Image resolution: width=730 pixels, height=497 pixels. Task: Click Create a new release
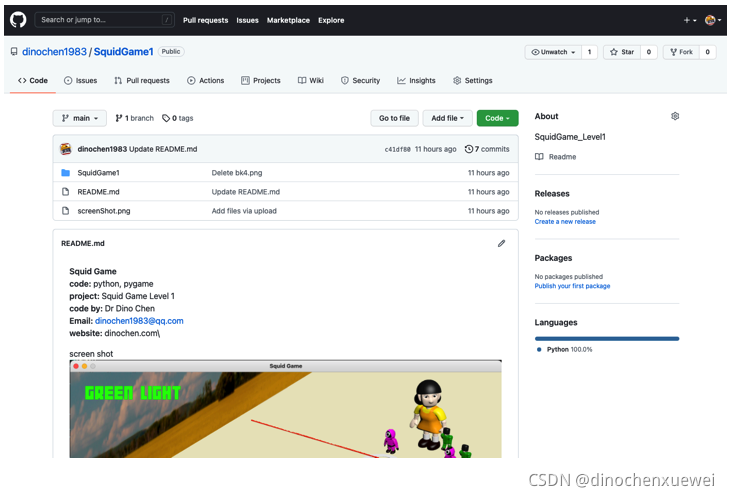pos(565,222)
